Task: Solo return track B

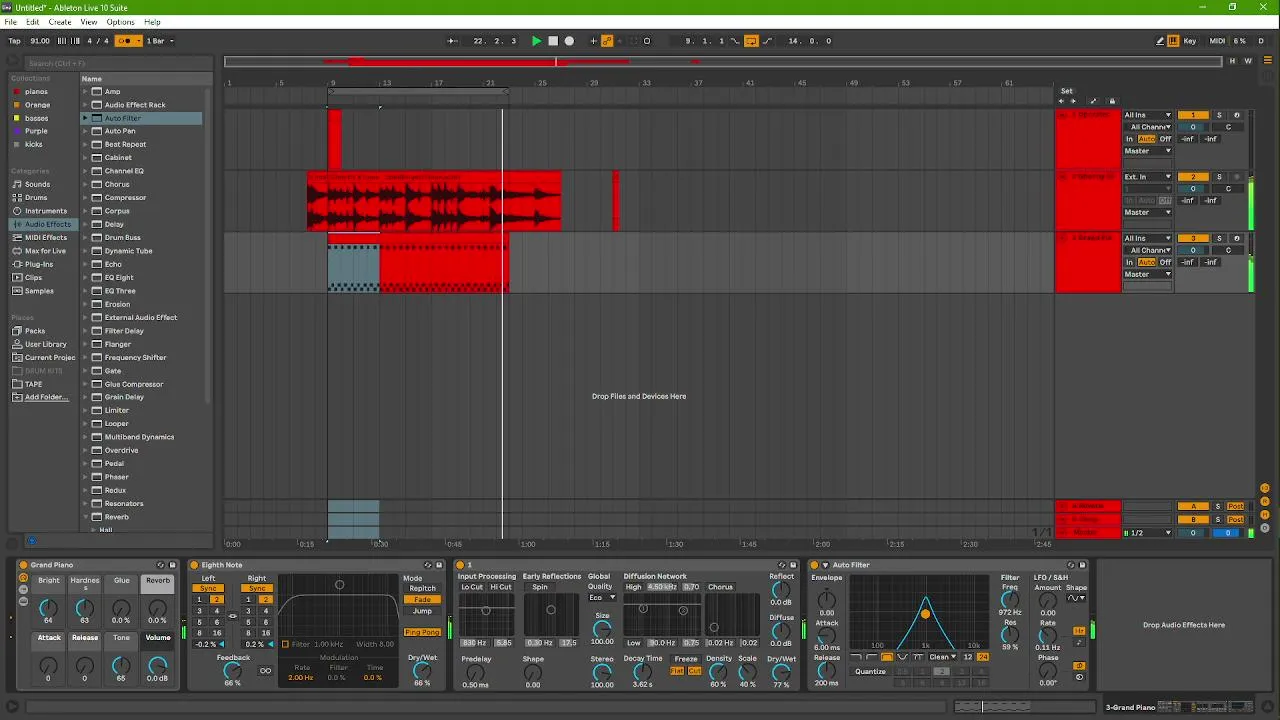Action: coord(1218,520)
